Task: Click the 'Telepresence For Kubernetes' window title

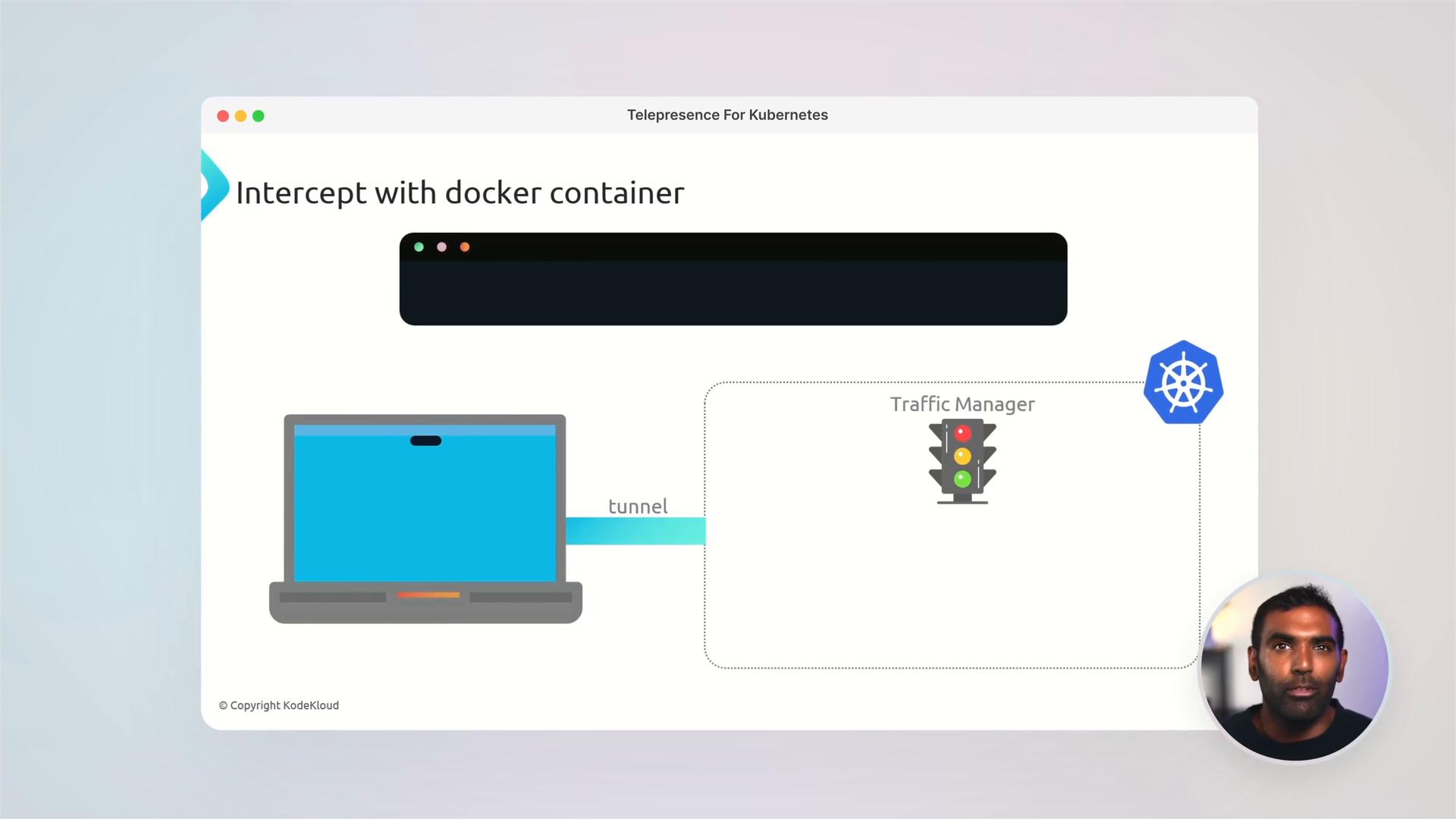Action: [x=727, y=115]
